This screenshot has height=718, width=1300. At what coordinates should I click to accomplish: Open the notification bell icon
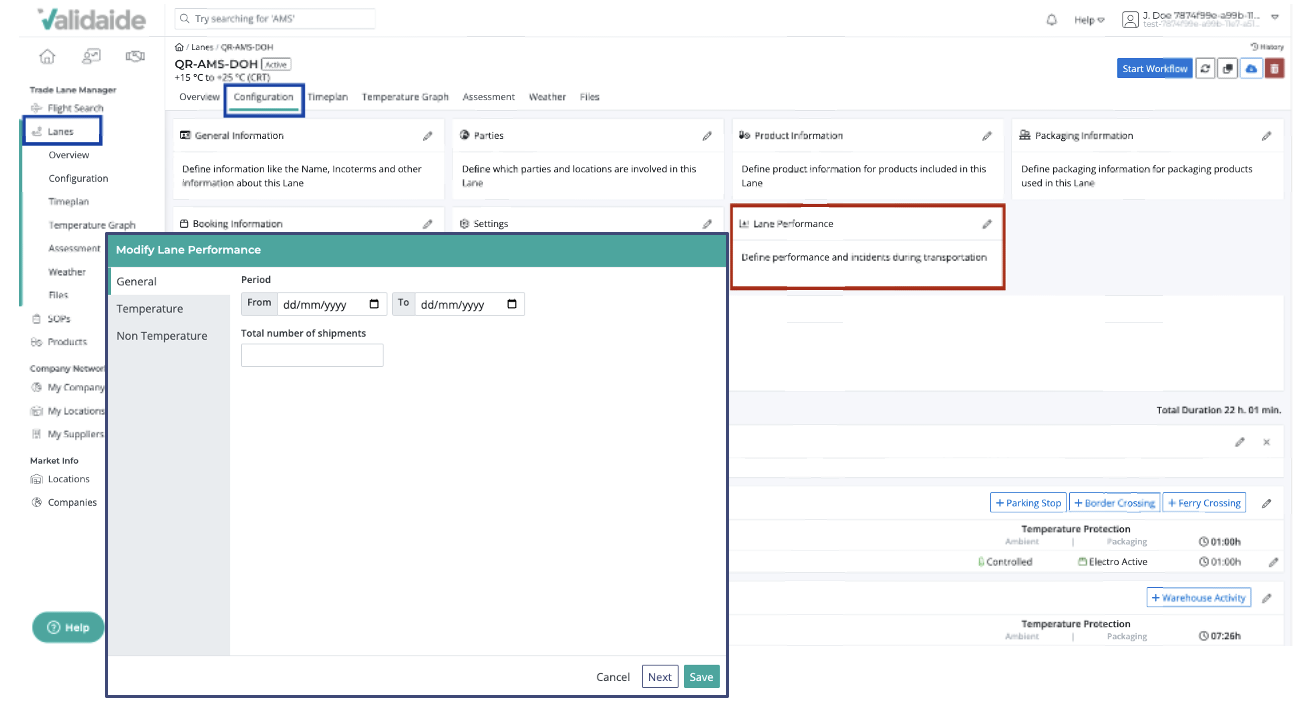point(1051,18)
